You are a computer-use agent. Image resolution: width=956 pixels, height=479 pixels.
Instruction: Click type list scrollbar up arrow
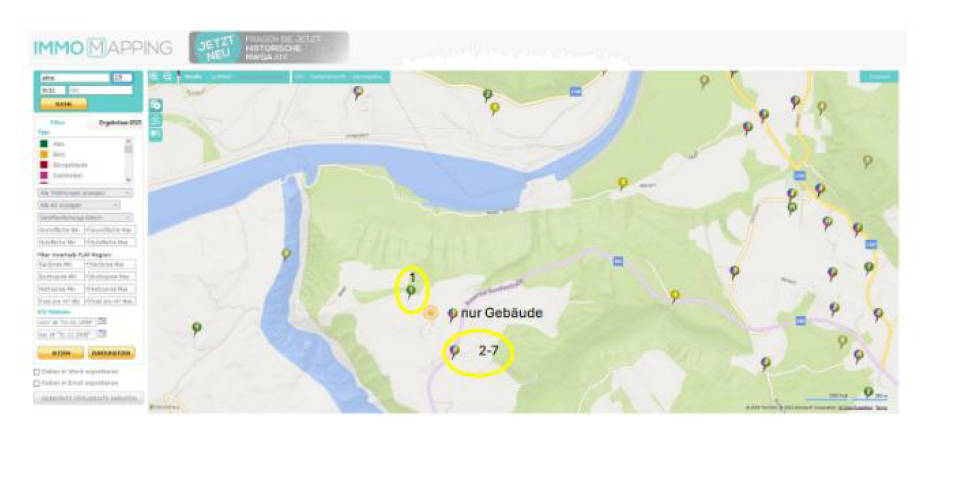(x=128, y=141)
